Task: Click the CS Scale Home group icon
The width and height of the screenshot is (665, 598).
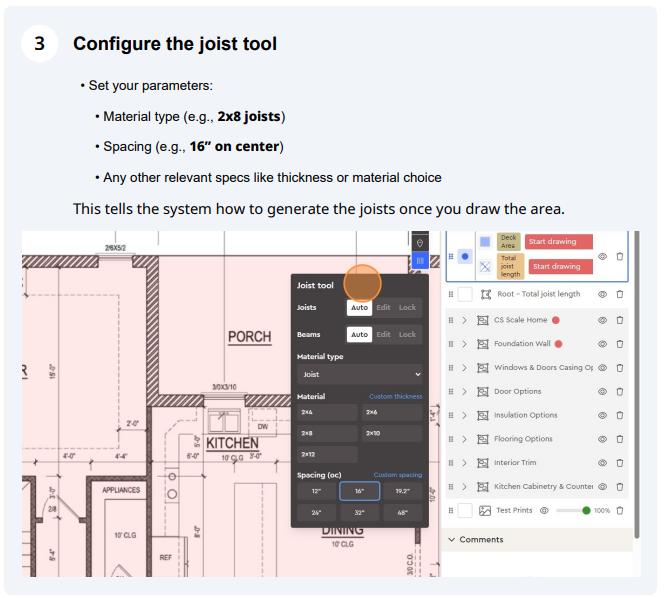Action: [x=483, y=320]
